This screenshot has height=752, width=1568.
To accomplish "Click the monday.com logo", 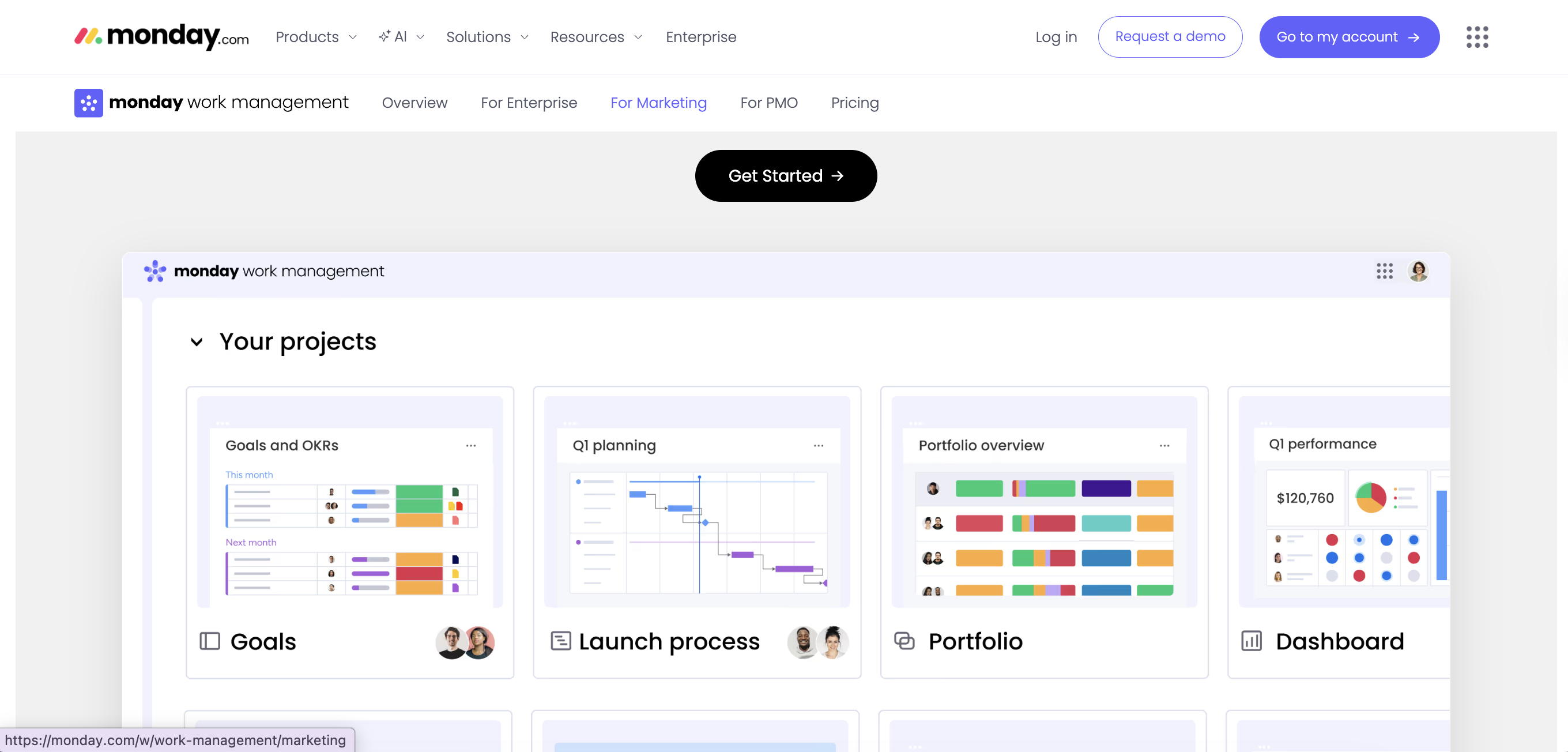I will (x=161, y=36).
